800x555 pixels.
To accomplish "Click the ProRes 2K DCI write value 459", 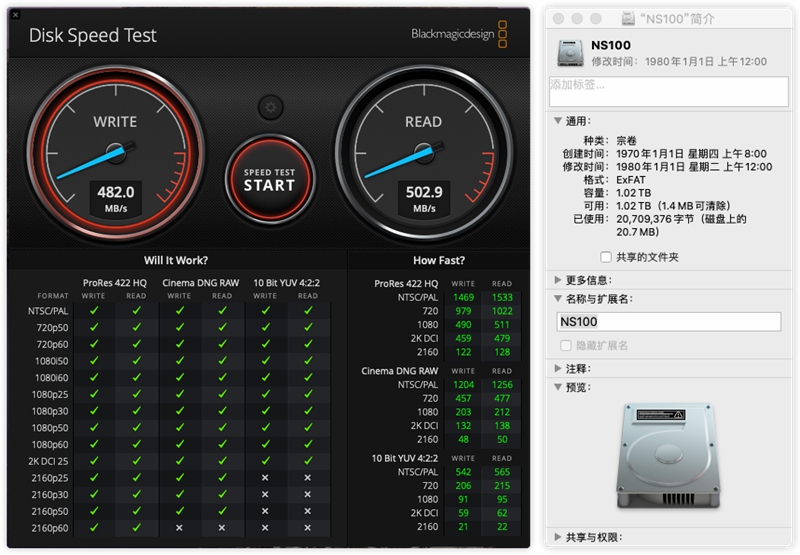I will pos(463,338).
